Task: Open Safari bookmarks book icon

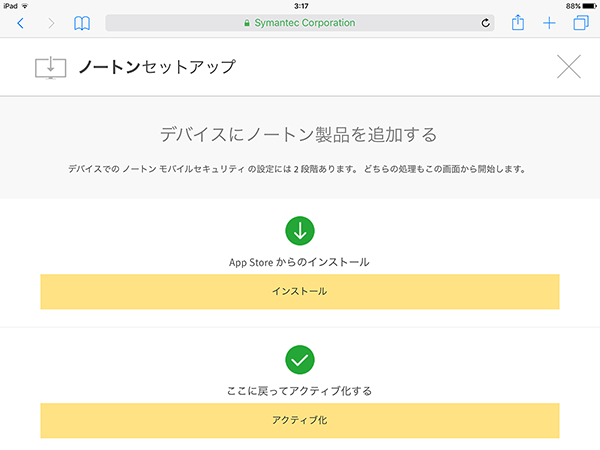Action: [x=82, y=23]
